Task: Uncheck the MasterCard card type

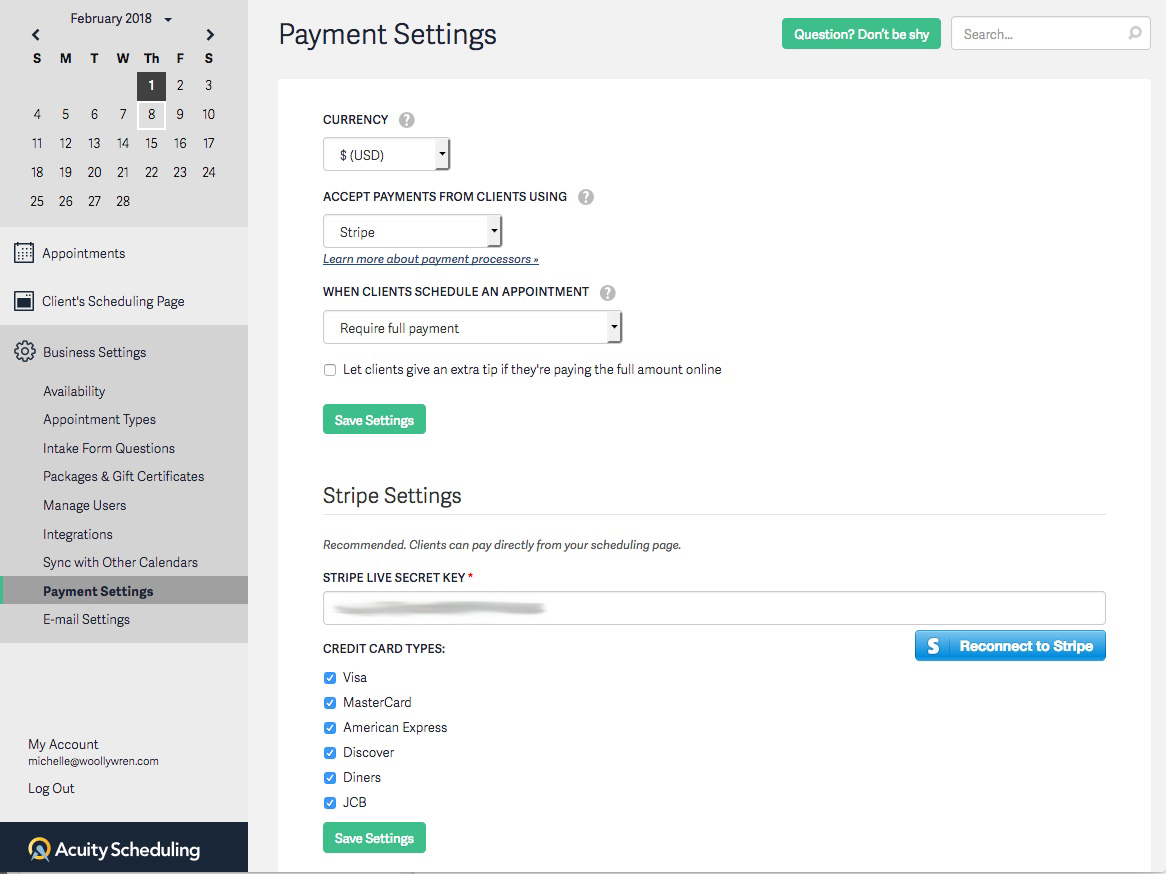Action: [330, 703]
